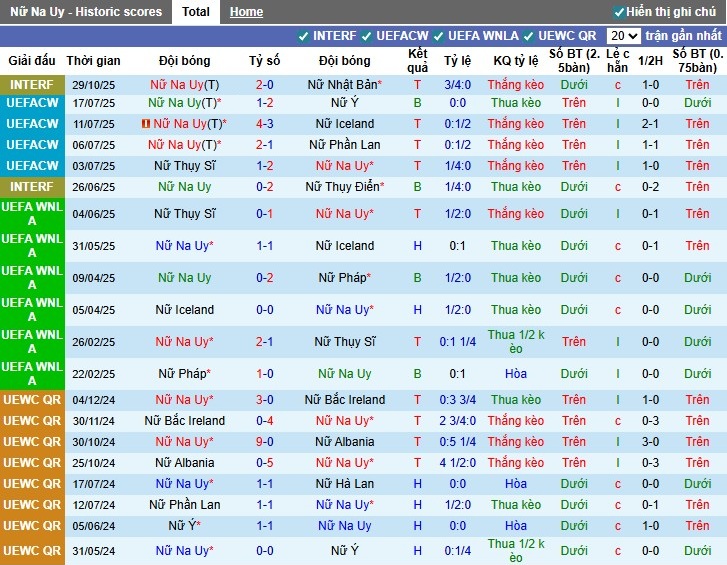The height and width of the screenshot is (565, 727).
Task: Click the 0-5 score result link
Action: [265, 463]
